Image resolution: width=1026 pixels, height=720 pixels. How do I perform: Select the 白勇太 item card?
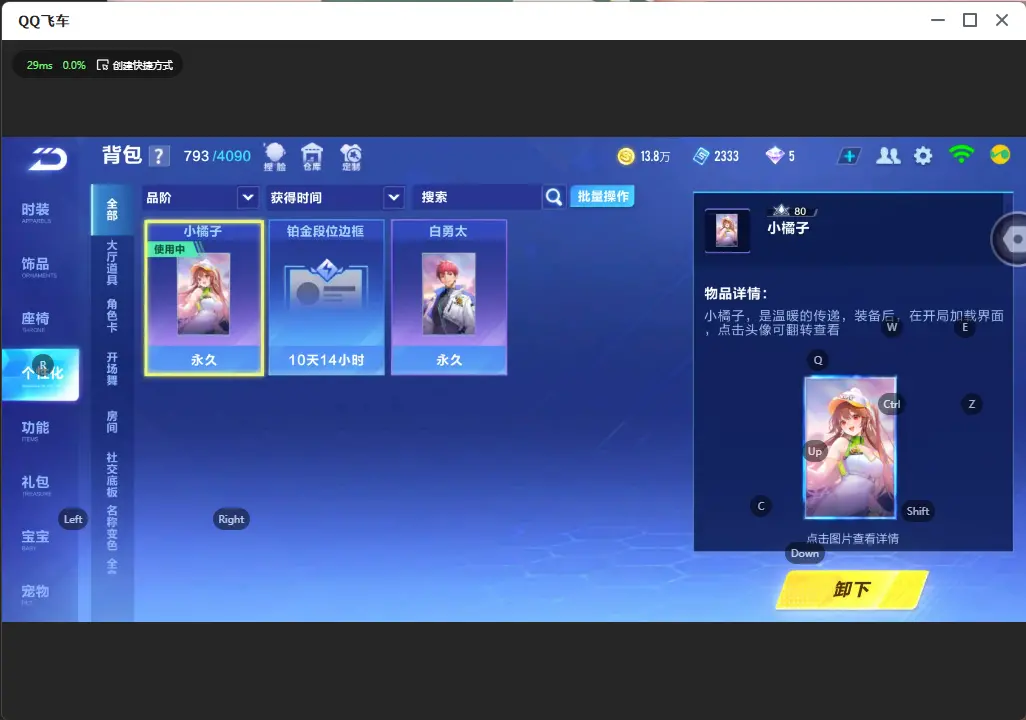[x=449, y=298]
